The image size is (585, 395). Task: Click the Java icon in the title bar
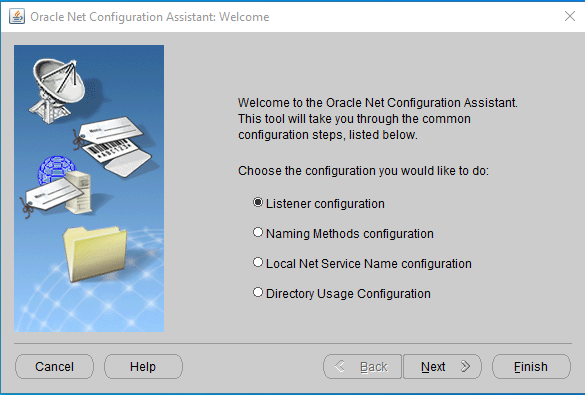coord(17,17)
